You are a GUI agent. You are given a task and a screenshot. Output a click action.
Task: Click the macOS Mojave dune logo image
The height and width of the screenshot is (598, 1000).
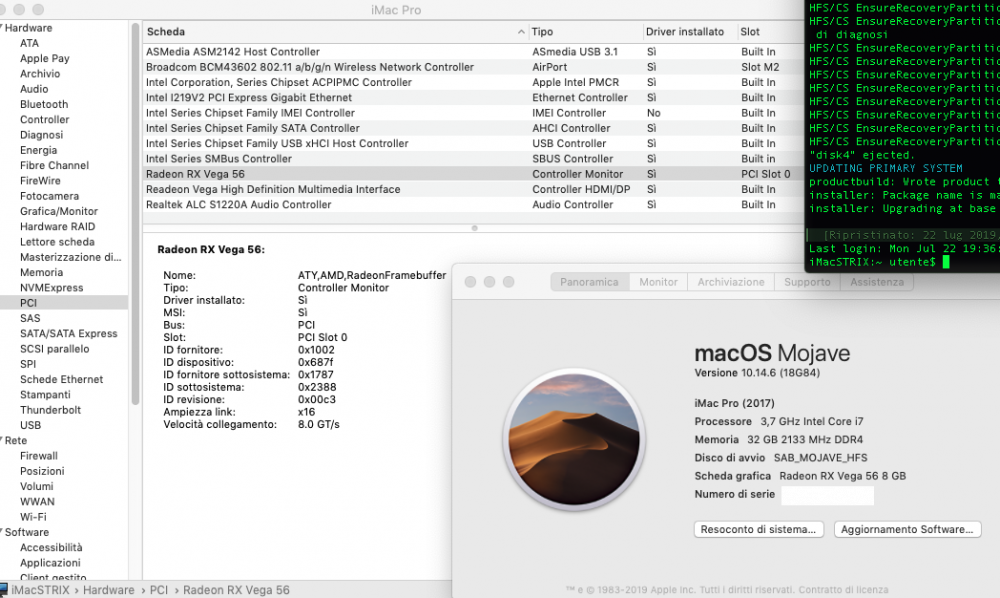[x=574, y=440]
